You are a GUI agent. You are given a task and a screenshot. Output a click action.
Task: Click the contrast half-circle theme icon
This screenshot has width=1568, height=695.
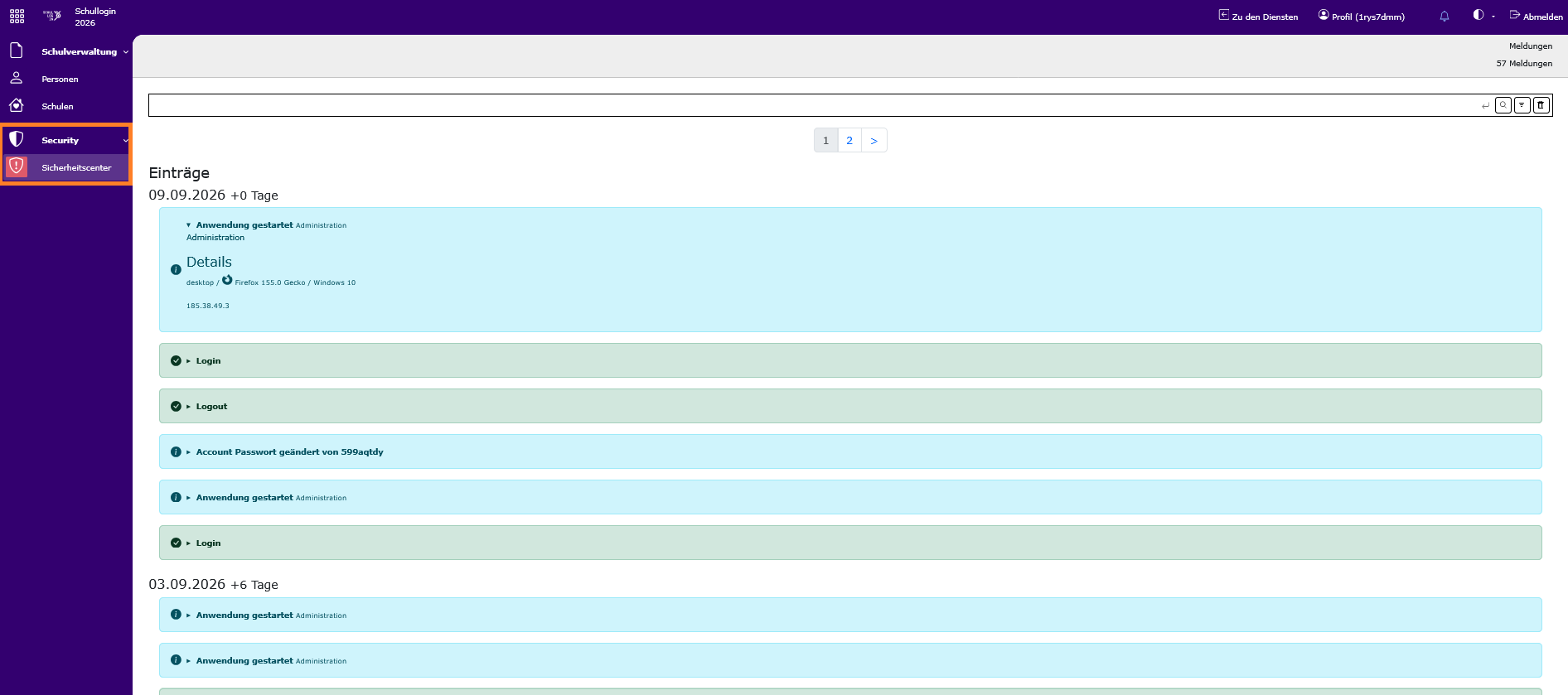pos(1478,15)
